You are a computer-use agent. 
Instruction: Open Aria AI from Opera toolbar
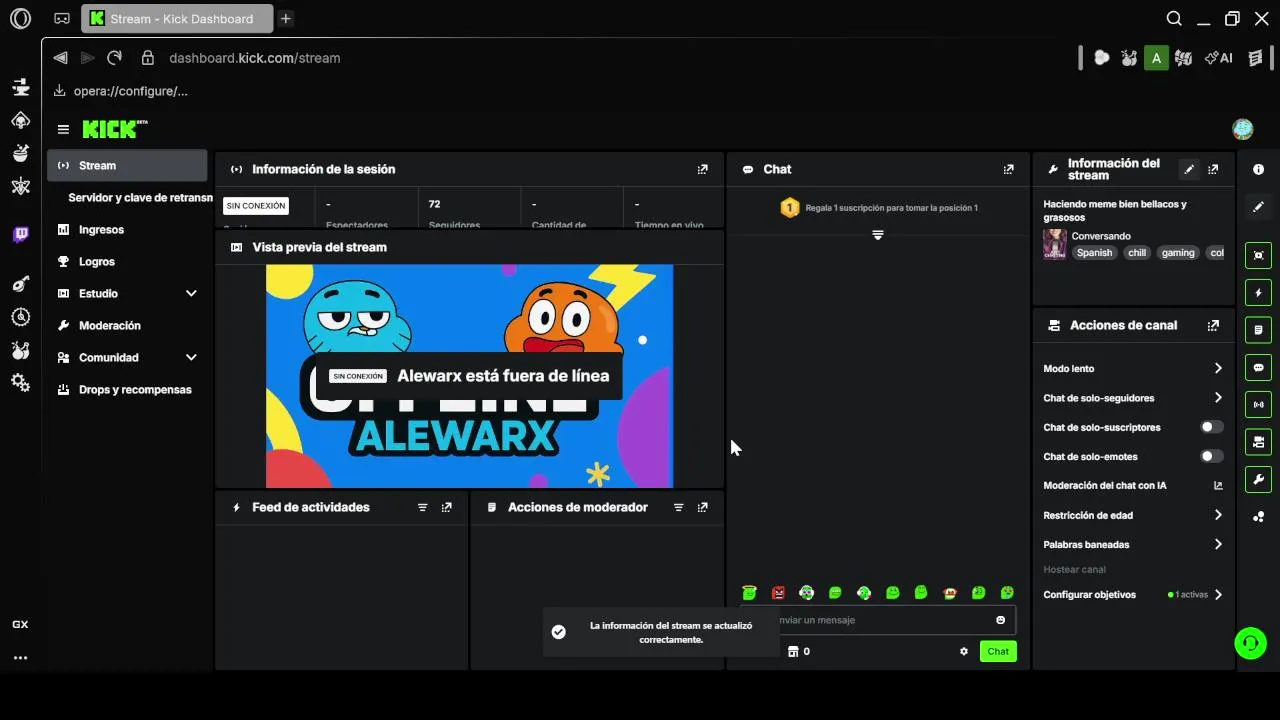point(1218,58)
